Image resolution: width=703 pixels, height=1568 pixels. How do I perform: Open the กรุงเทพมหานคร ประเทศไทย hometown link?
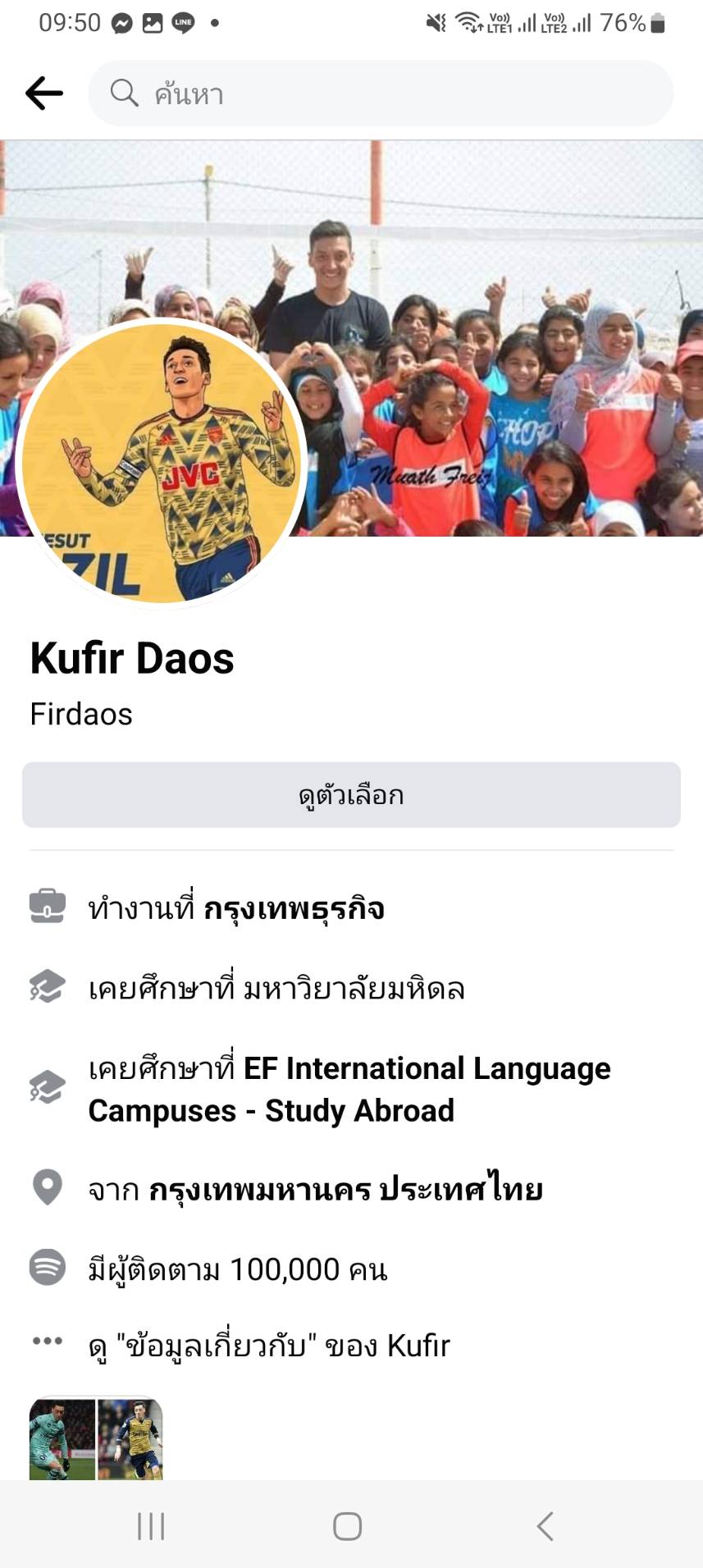pyautogui.click(x=345, y=1188)
